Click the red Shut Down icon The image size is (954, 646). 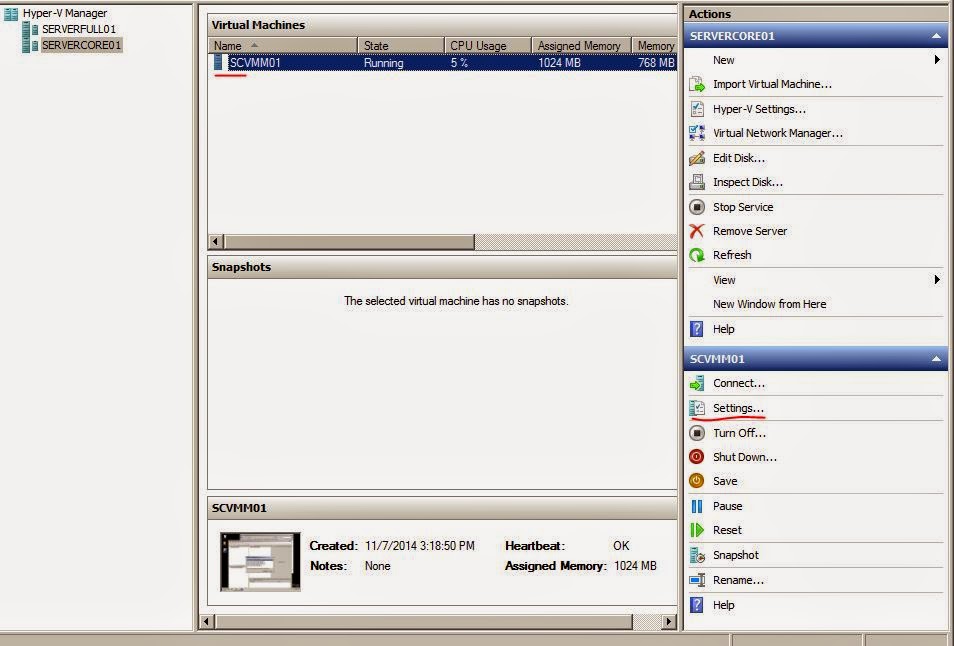[x=697, y=457]
